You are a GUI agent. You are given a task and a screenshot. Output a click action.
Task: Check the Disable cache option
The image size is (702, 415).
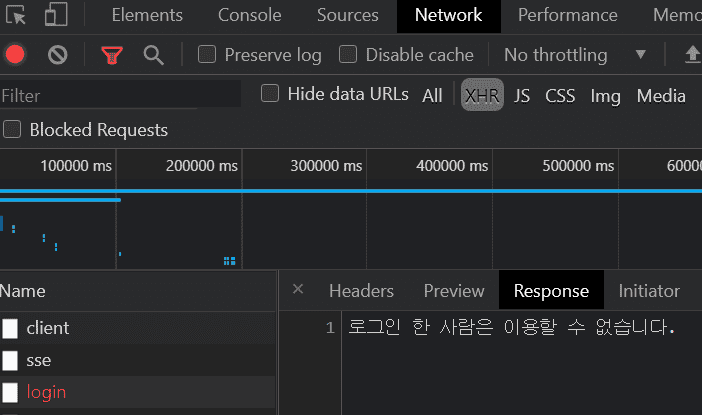pos(349,55)
